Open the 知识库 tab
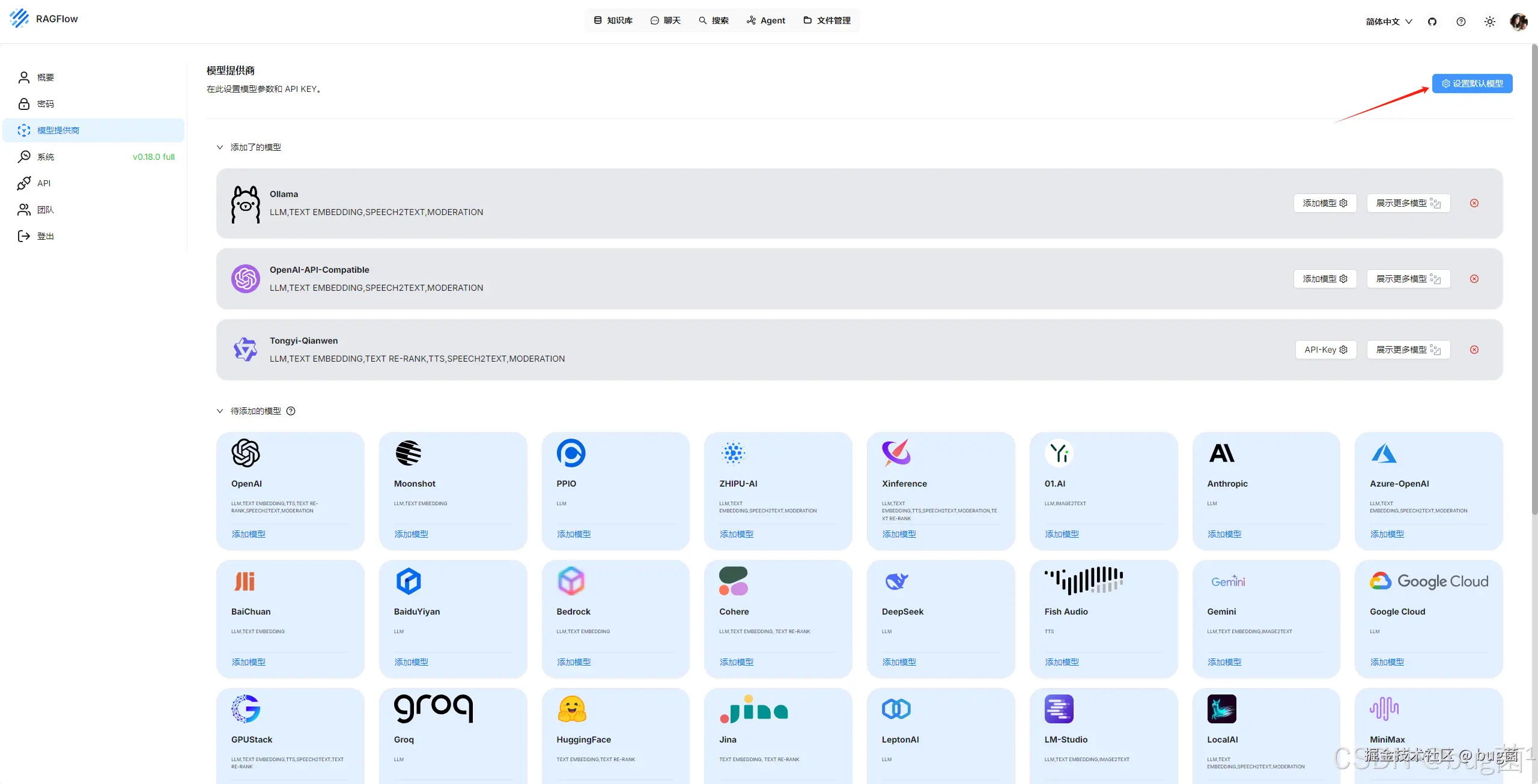This screenshot has height=784, width=1538. click(613, 20)
